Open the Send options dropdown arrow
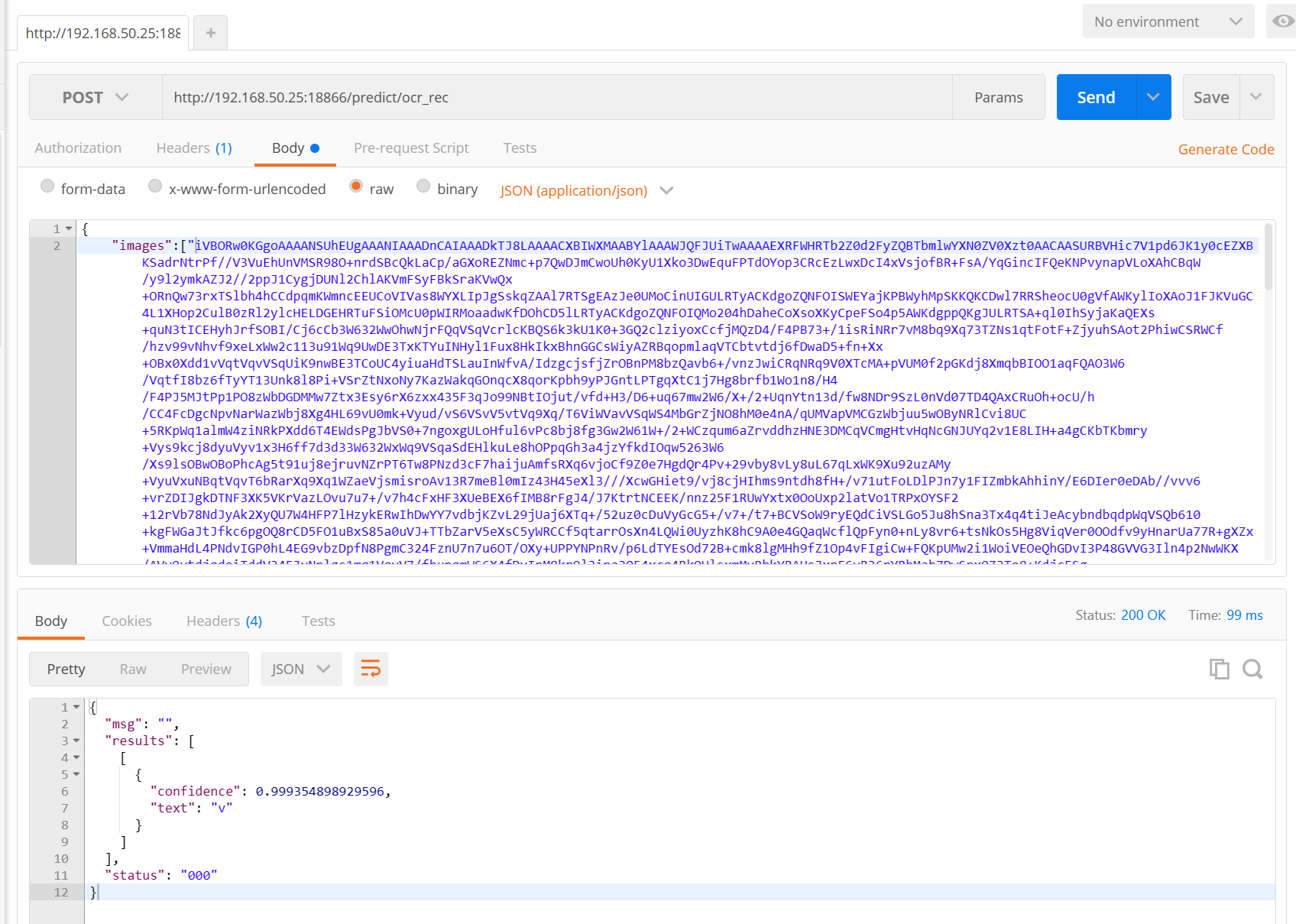Image resolution: width=1296 pixels, height=924 pixels. point(1153,97)
